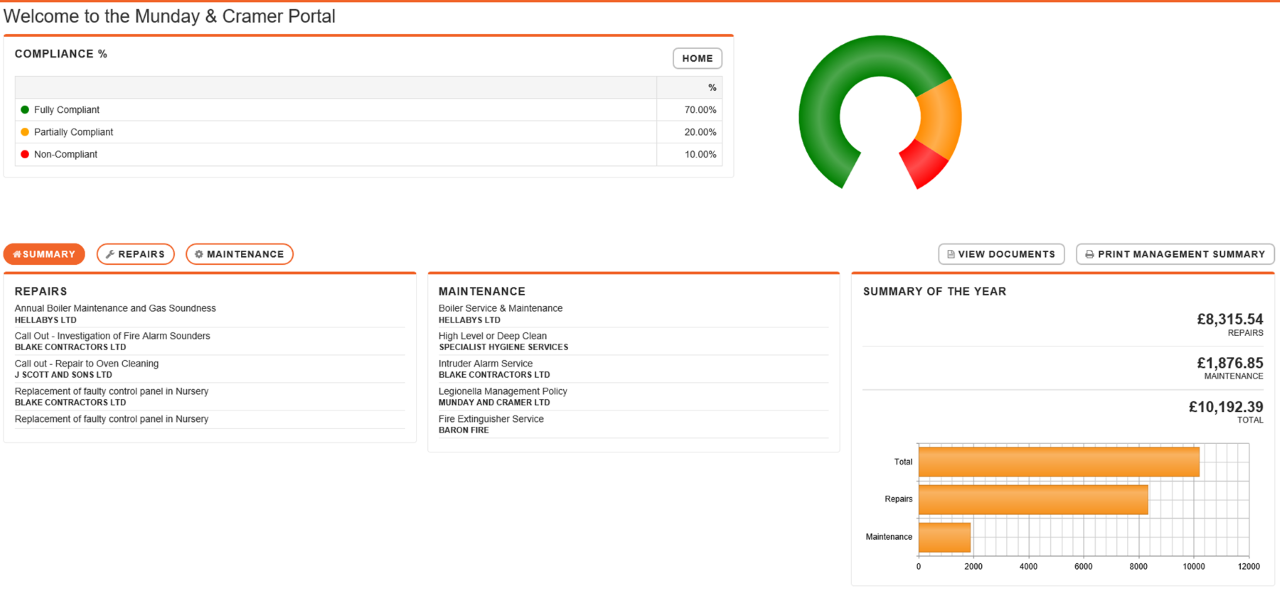This screenshot has width=1280, height=591.
Task: Open the REPAIRS tab
Action: [x=135, y=254]
